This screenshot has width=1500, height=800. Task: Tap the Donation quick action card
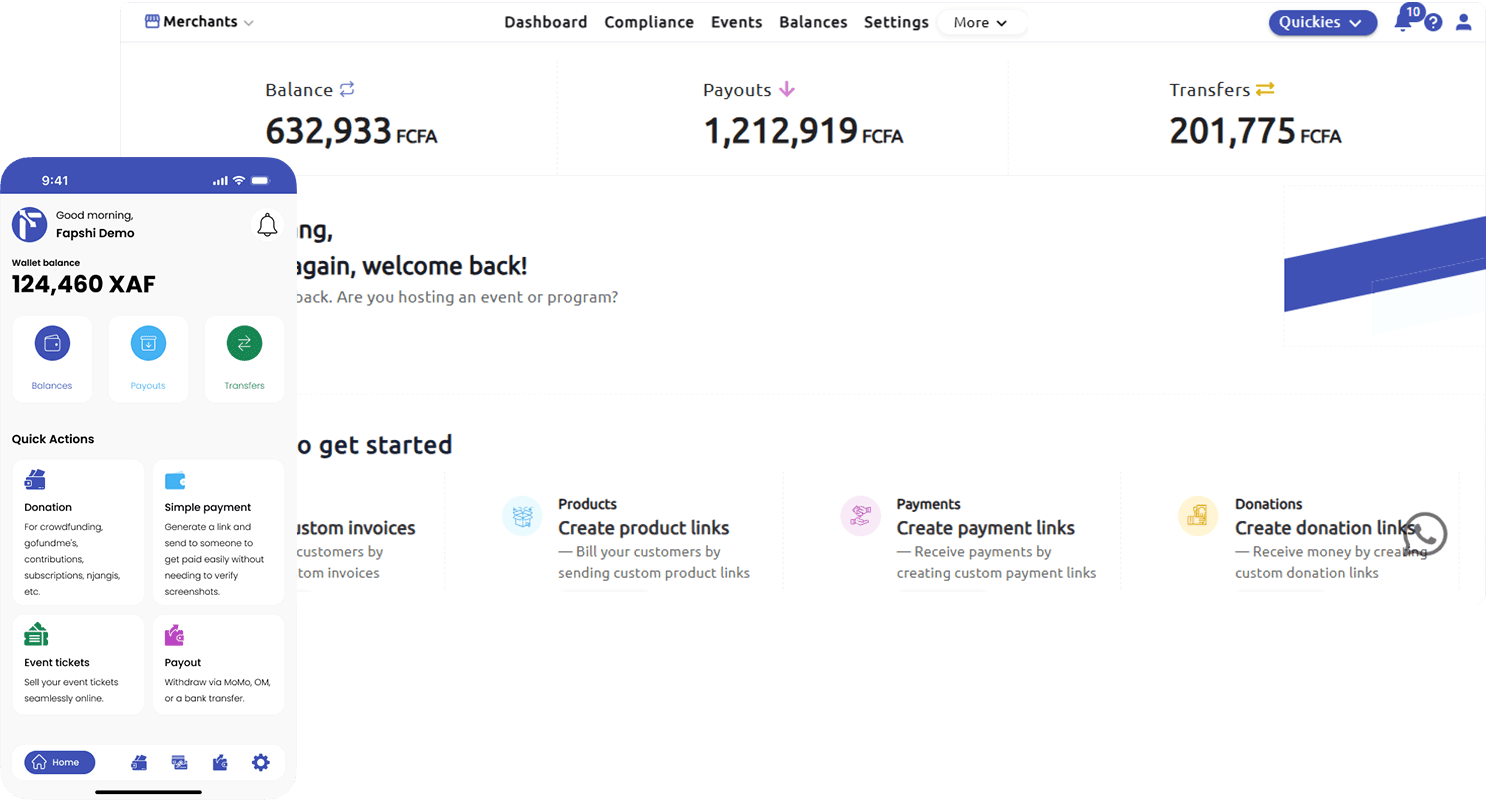pos(78,532)
